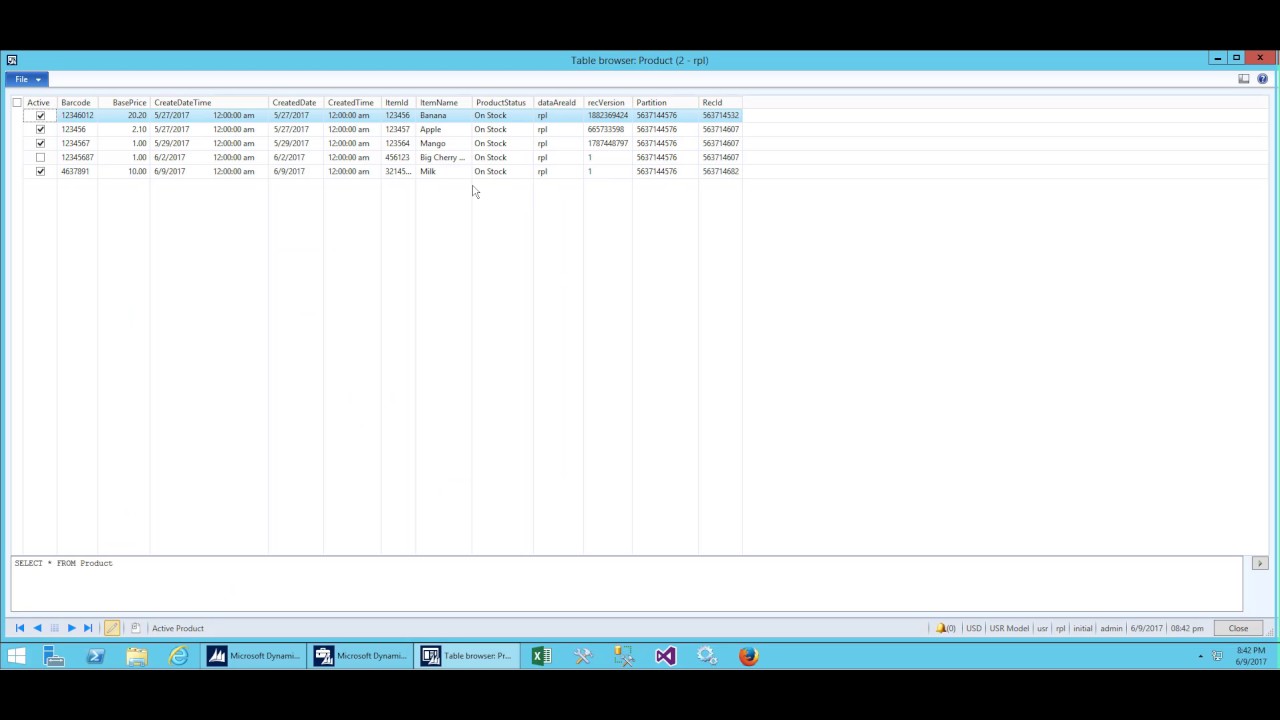This screenshot has width=1280, height=720.
Task: Sort by the Barcode column header
Action: pyautogui.click(x=77, y=102)
